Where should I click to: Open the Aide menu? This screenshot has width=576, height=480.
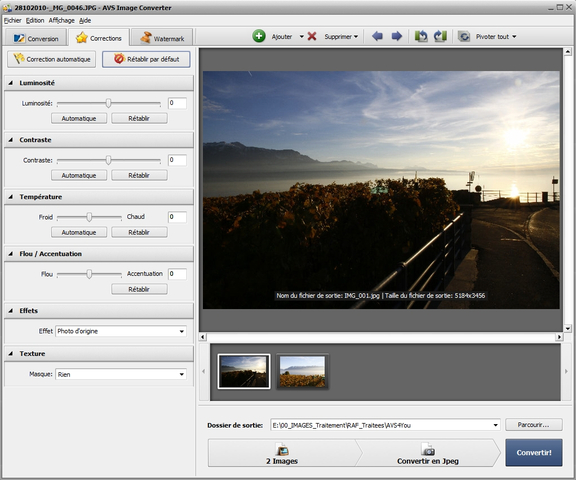pos(85,21)
